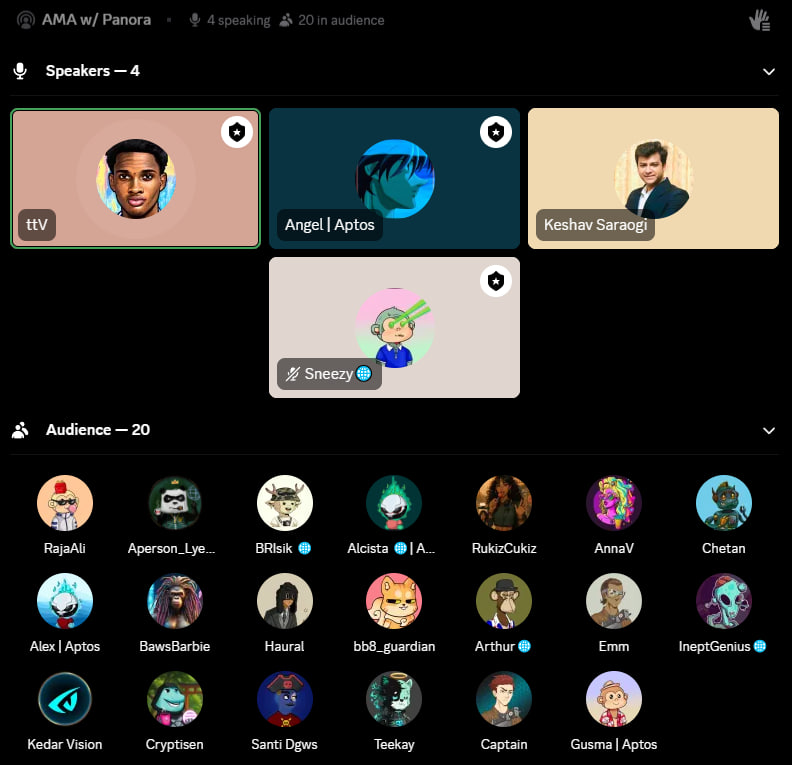
Task: Click the raise hand requests icon
Action: pos(760,21)
